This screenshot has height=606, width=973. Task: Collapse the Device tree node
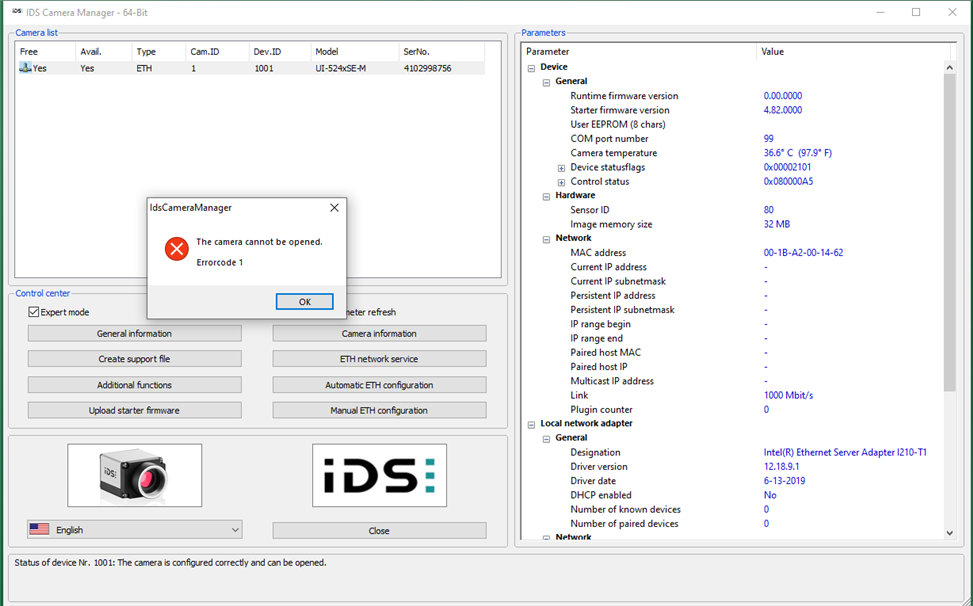(531, 68)
